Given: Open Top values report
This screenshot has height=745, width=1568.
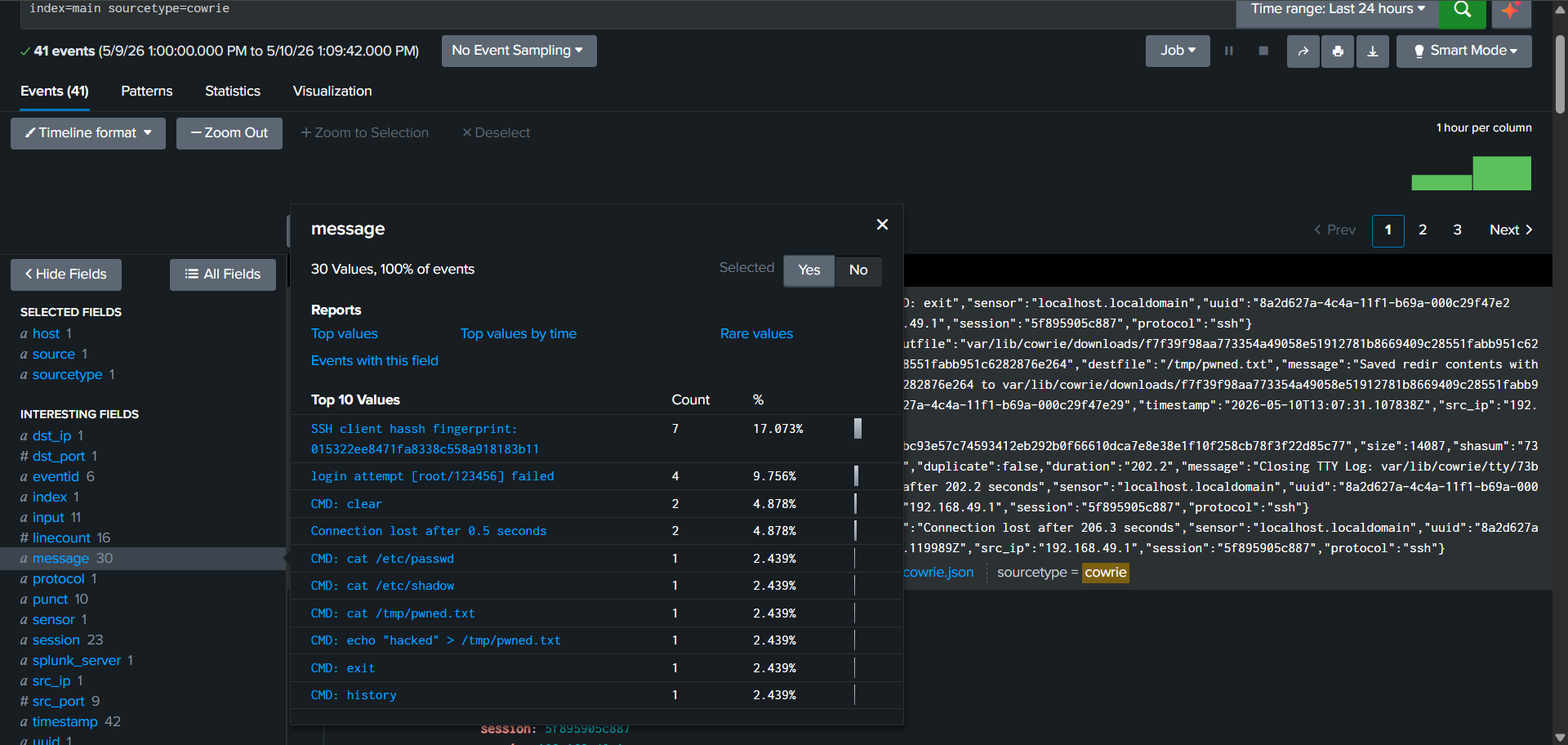Looking at the screenshot, I should click(345, 334).
